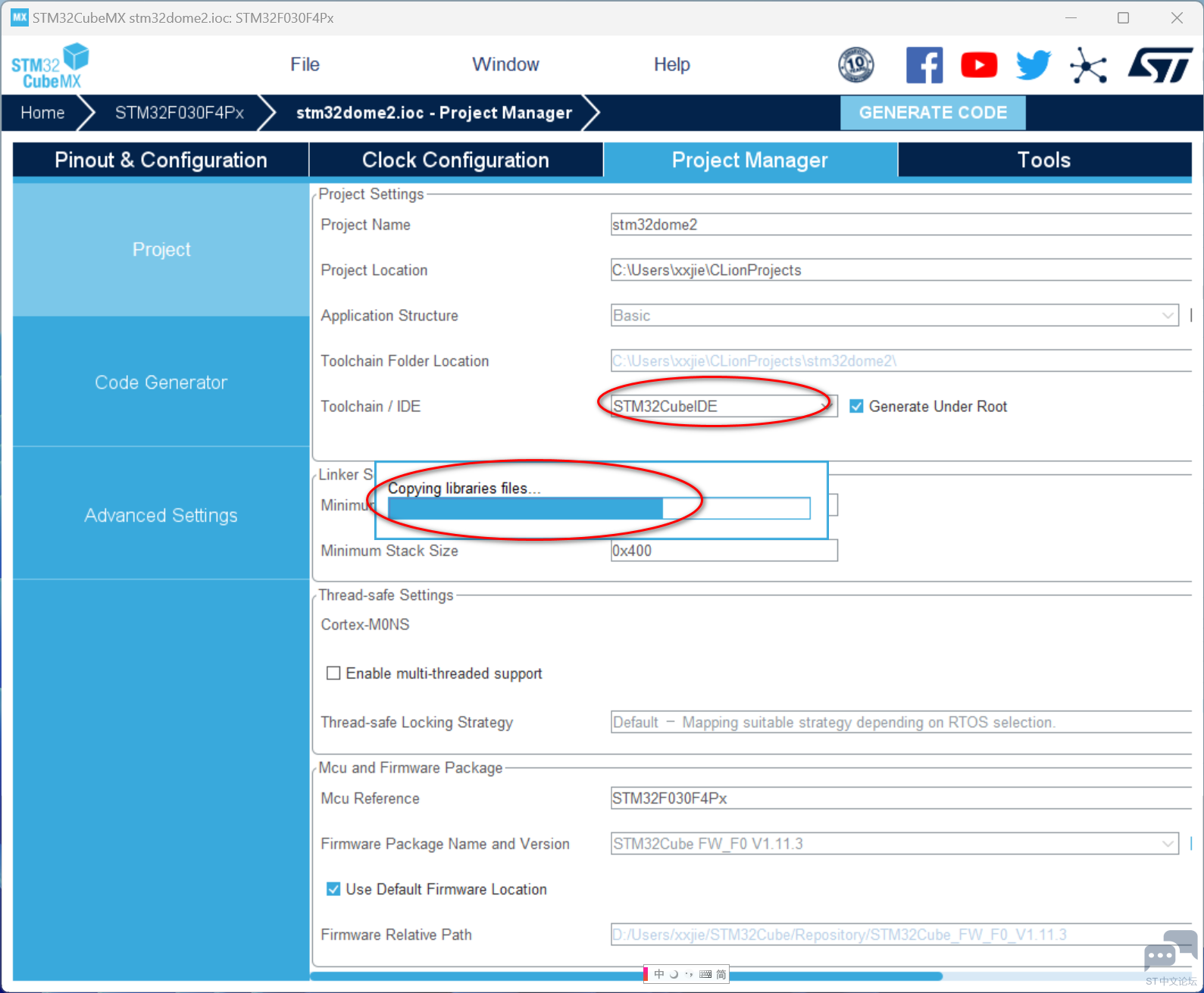Click the GENERATE CODE button
The height and width of the screenshot is (993, 1204).
(x=933, y=113)
